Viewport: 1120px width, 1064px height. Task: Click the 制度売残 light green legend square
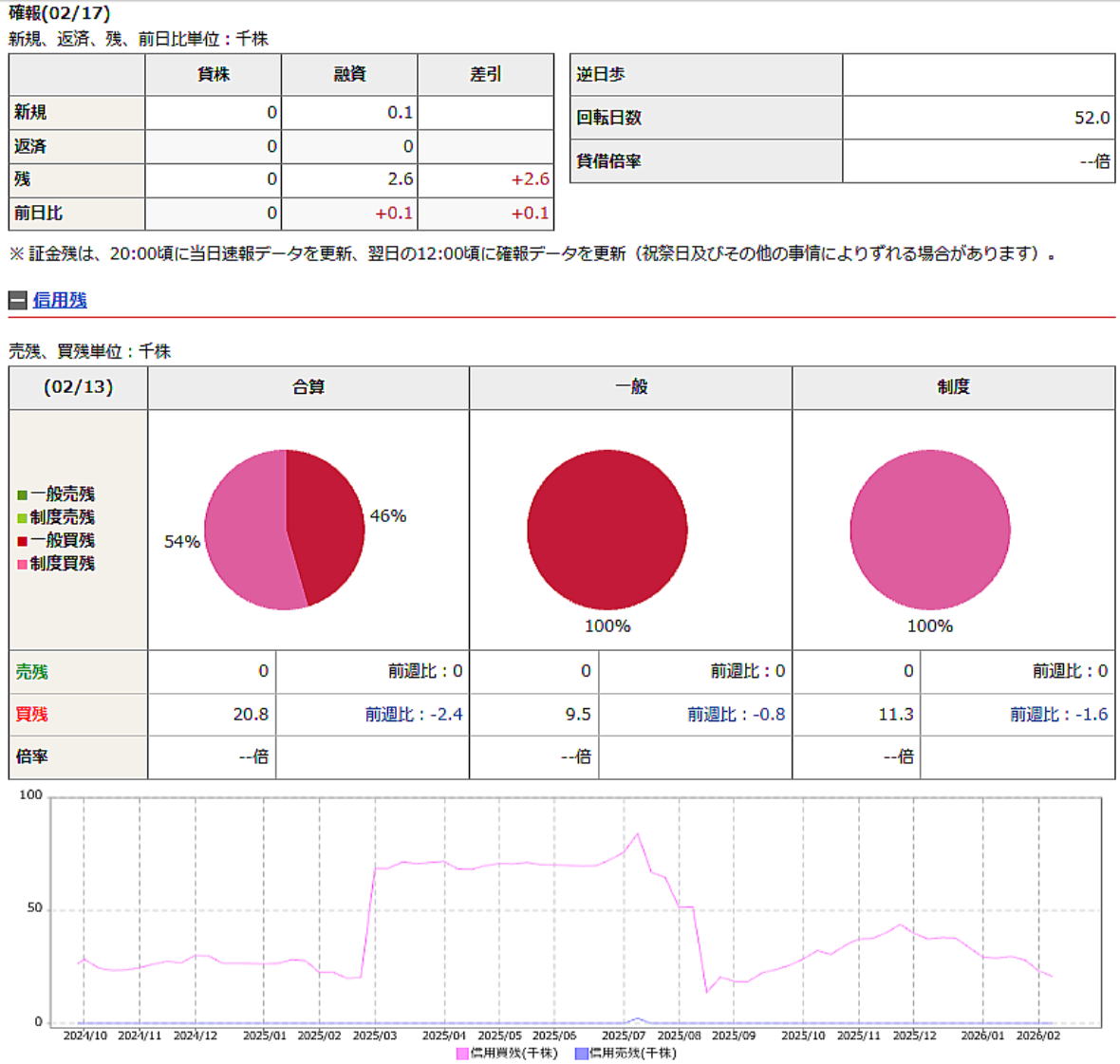coord(22,518)
